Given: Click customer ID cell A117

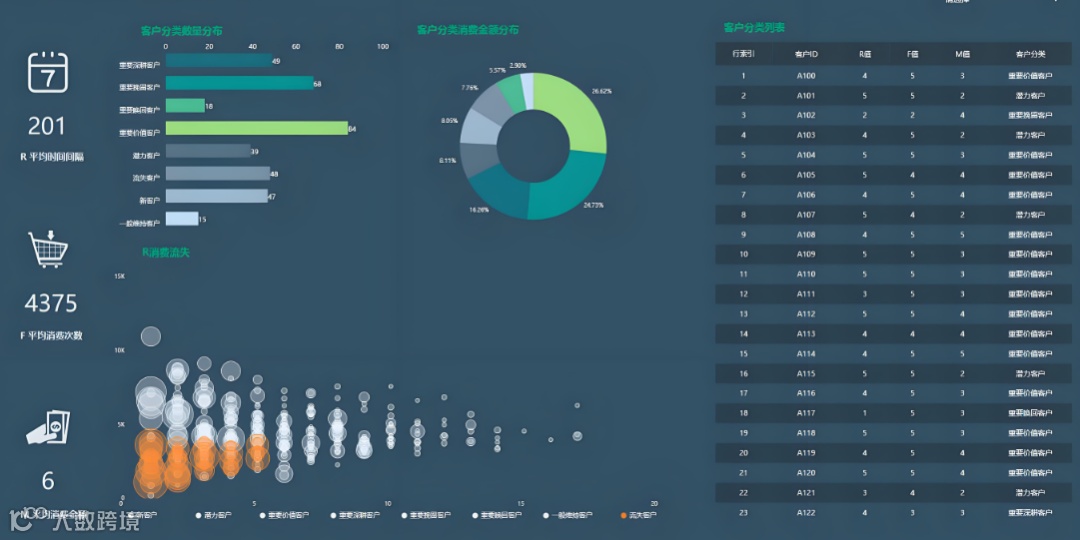Looking at the screenshot, I should (806, 413).
